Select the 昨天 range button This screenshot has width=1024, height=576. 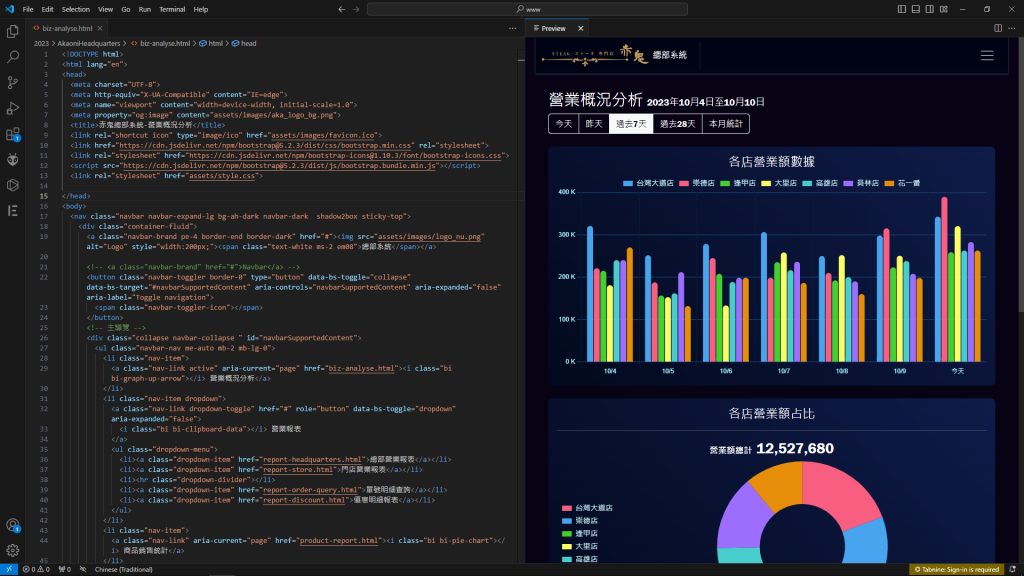click(x=594, y=123)
